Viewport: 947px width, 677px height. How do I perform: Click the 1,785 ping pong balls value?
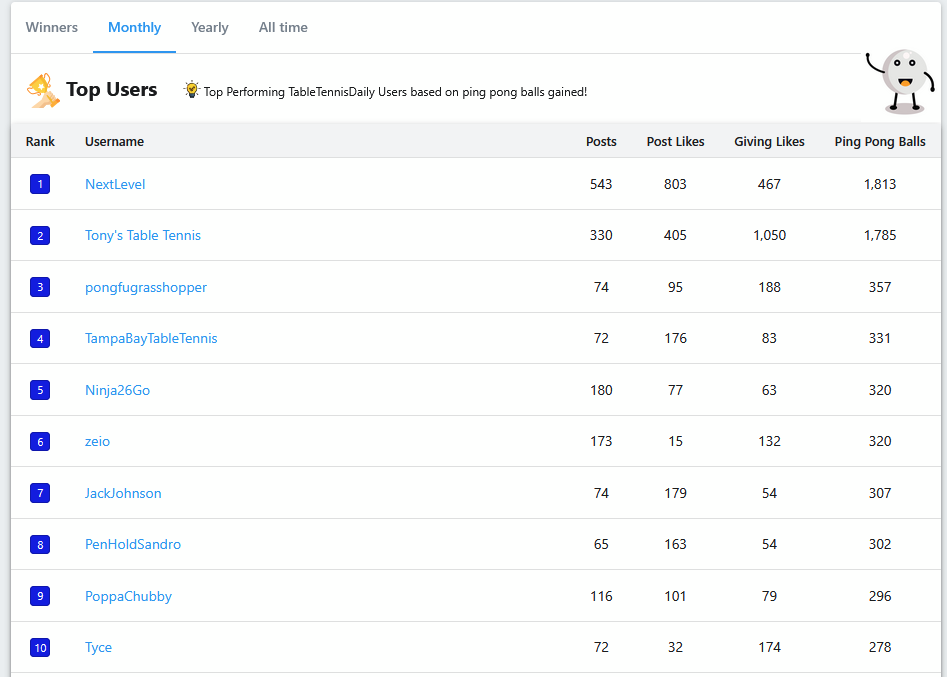tap(880, 236)
